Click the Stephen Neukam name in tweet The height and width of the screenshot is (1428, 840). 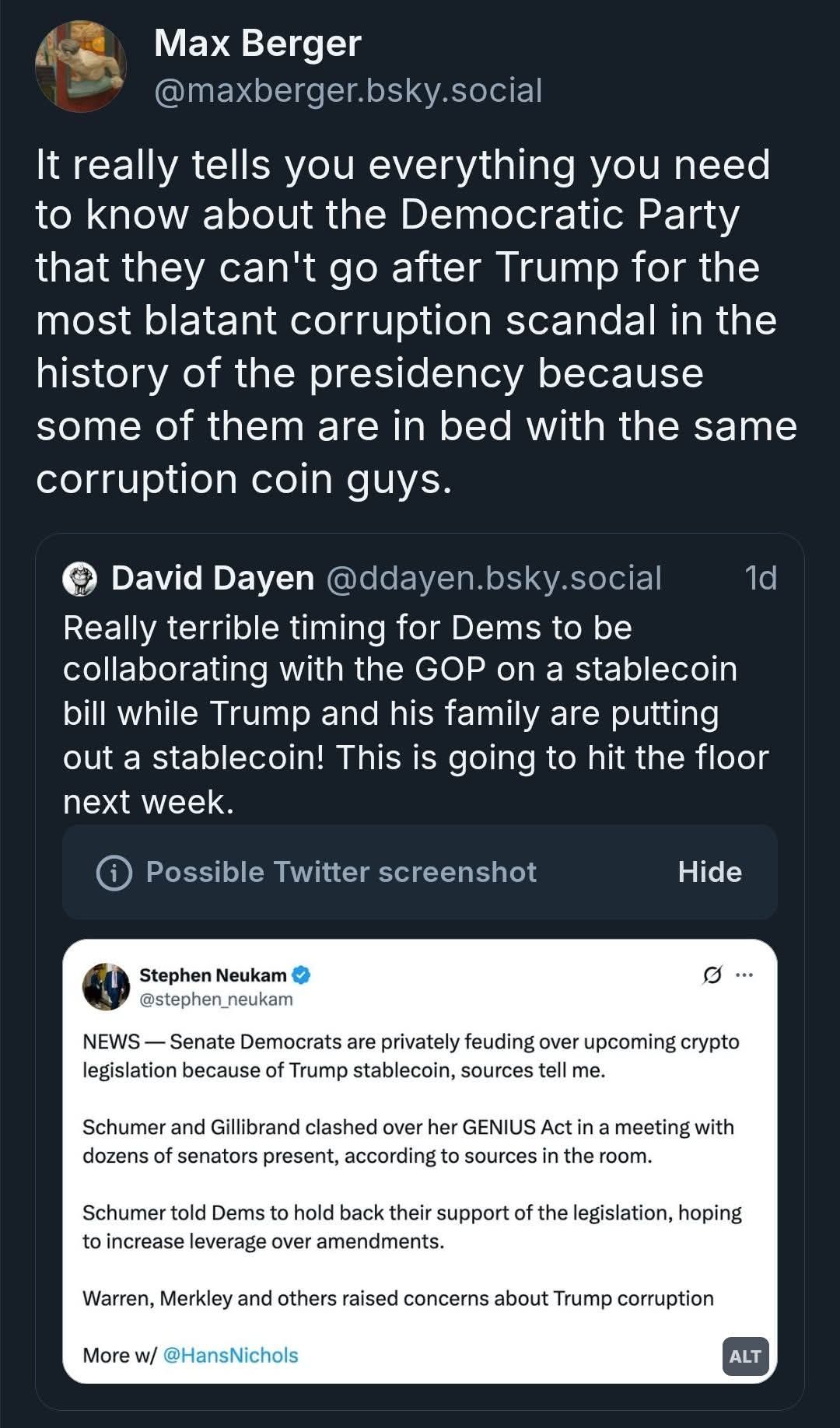click(x=212, y=975)
